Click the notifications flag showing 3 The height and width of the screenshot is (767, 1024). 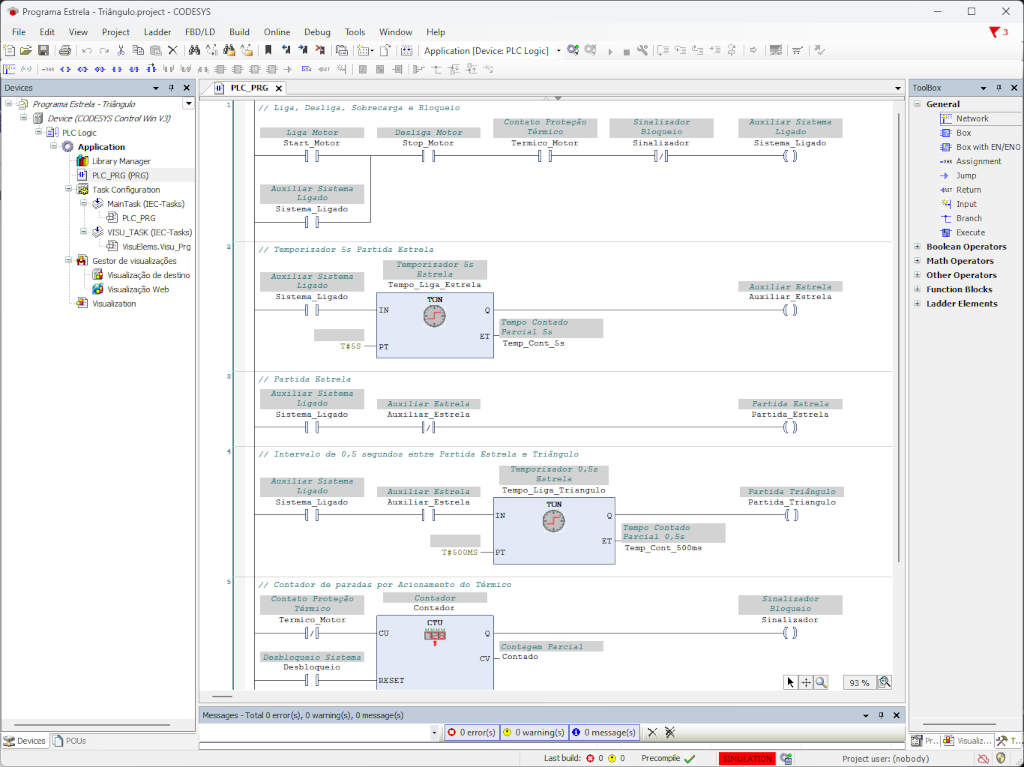point(999,32)
